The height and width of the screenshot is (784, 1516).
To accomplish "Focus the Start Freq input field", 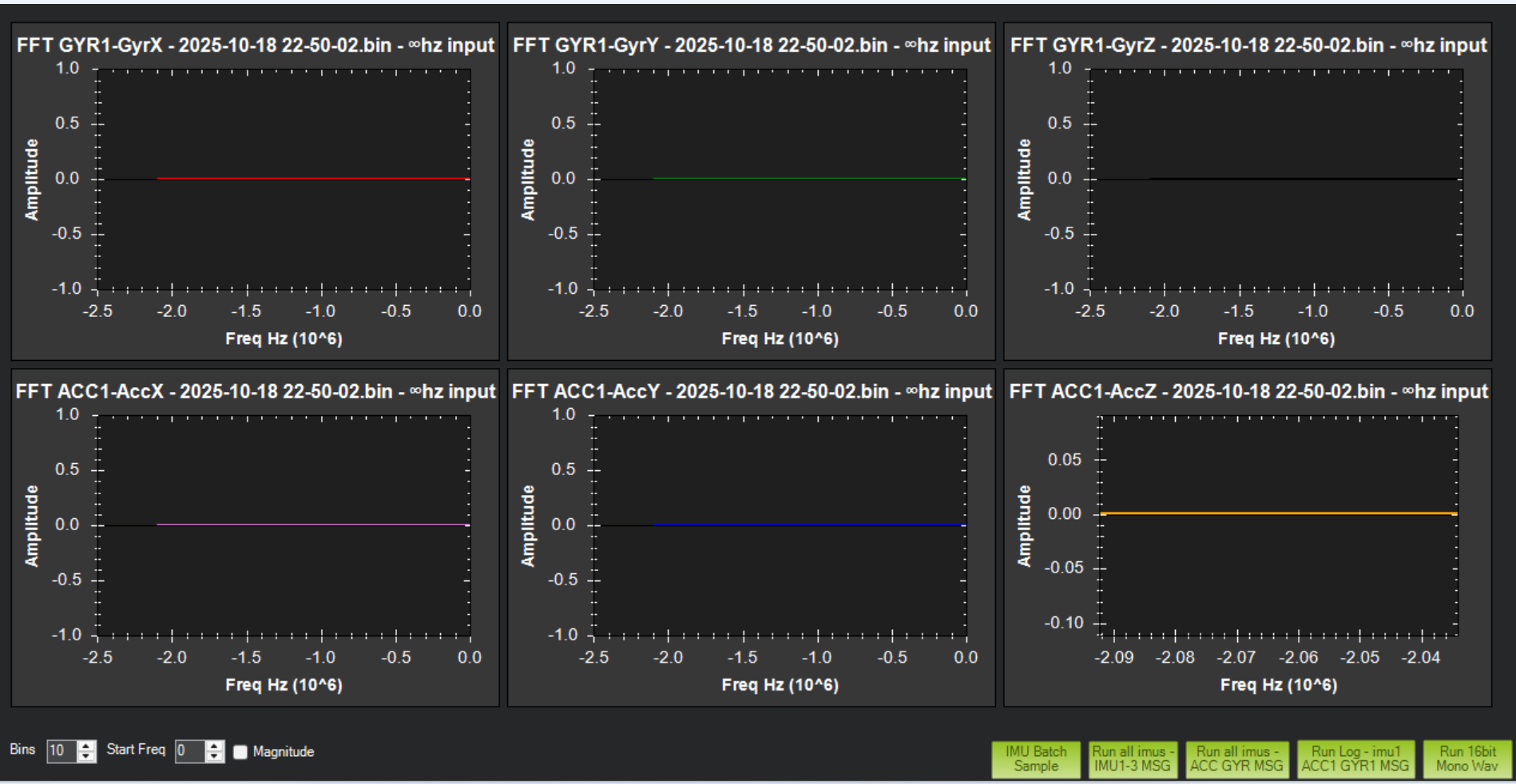I will (x=189, y=751).
